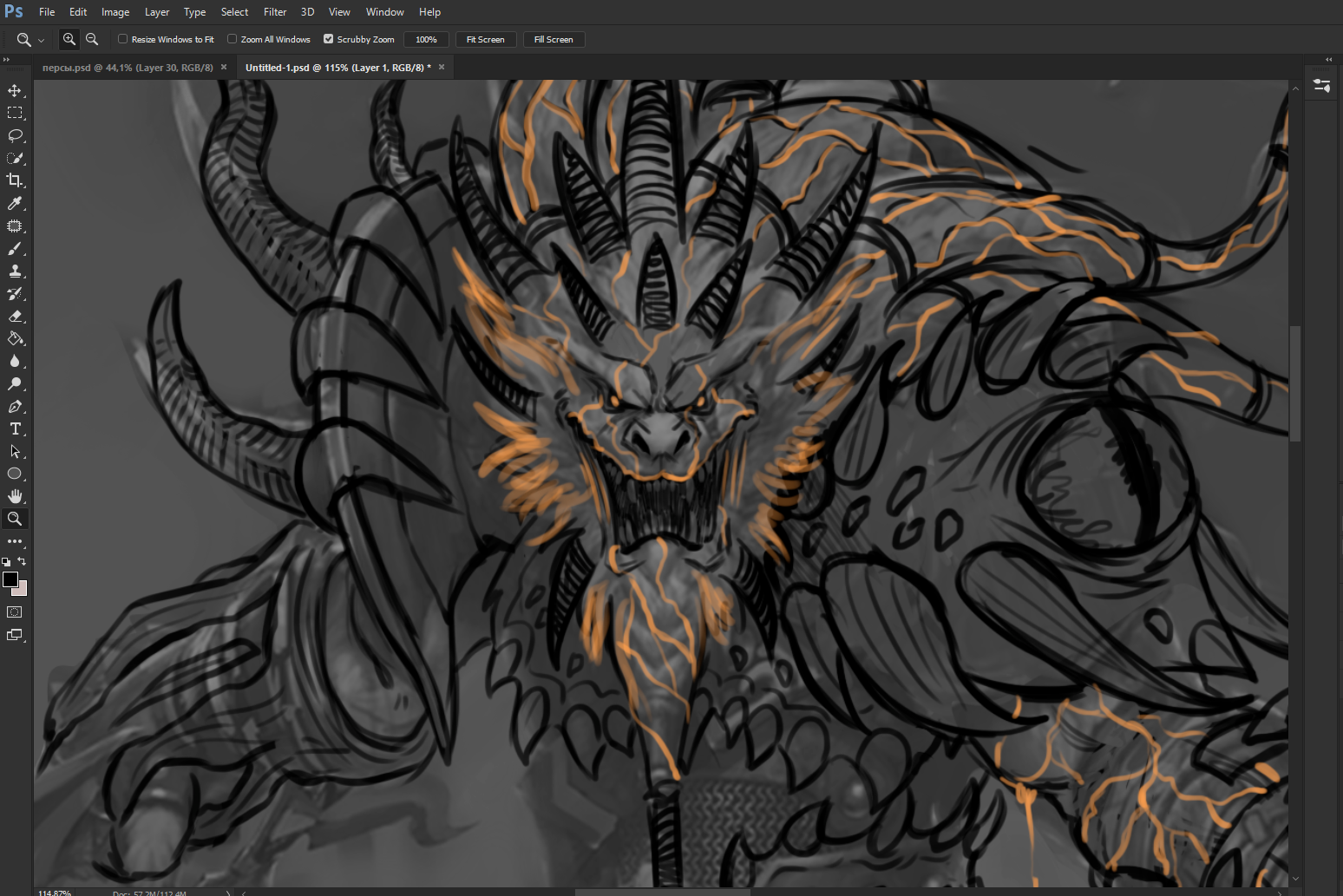This screenshot has height=896, width=1343.
Task: Select the Rectangular Marquee tool
Action: pyautogui.click(x=15, y=113)
